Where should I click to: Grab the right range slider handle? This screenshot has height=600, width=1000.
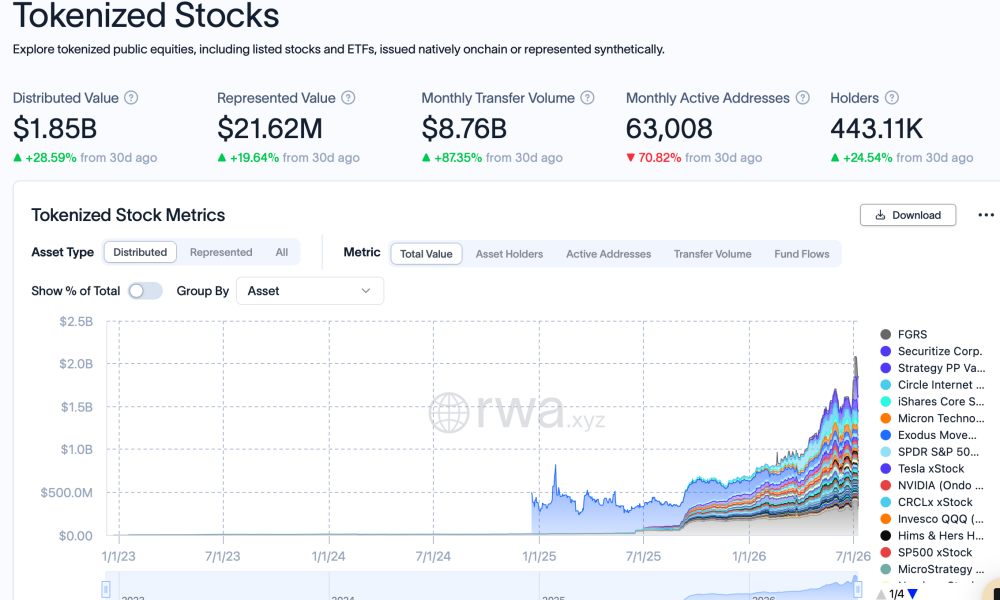tap(858, 589)
